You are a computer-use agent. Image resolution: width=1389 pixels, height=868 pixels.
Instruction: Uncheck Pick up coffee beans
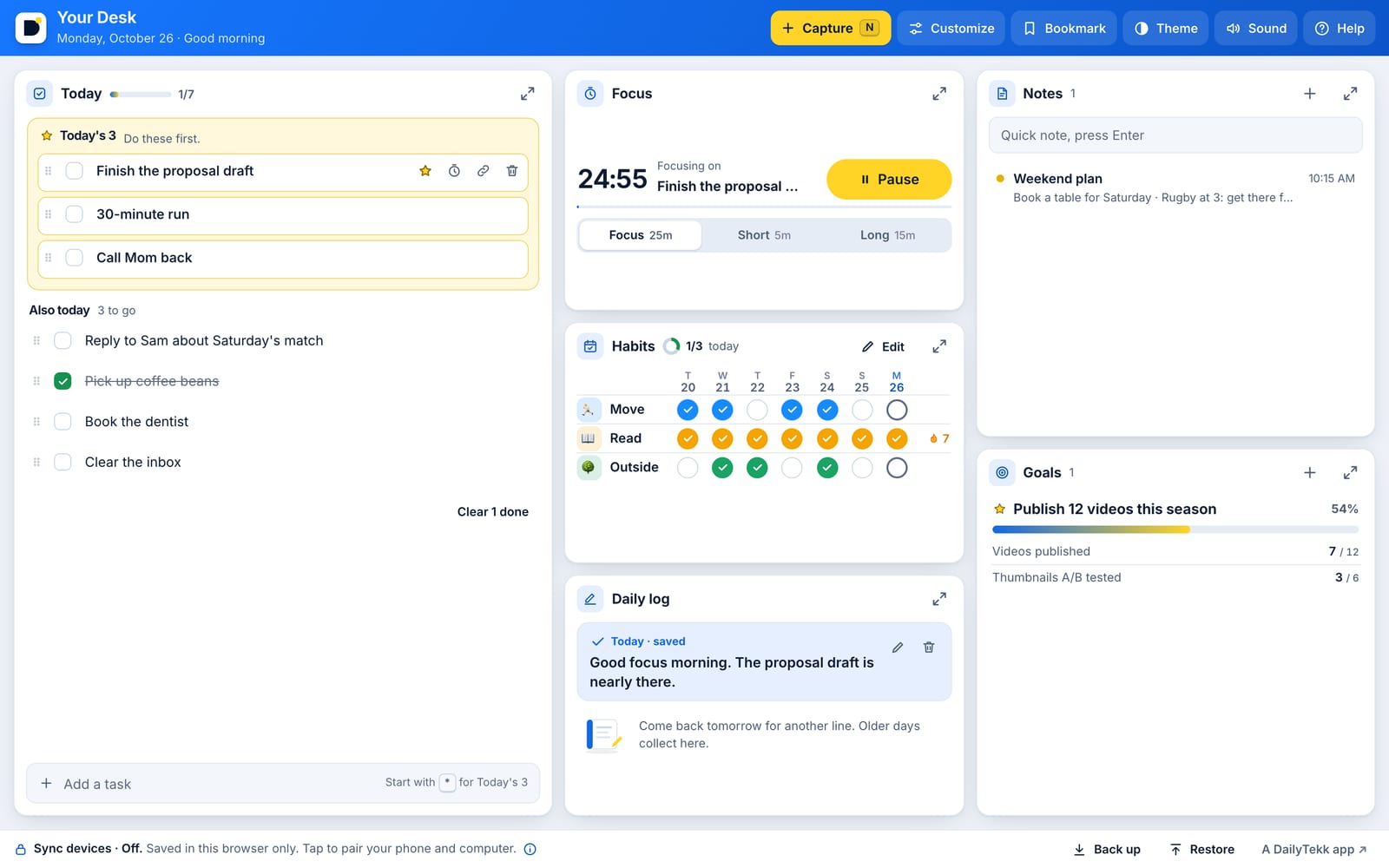click(x=63, y=381)
